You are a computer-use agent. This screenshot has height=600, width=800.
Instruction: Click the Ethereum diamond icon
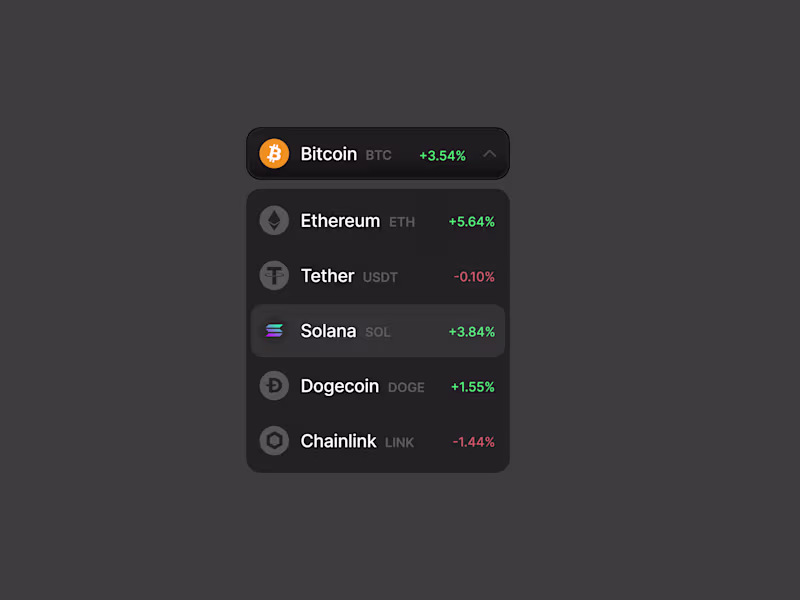274,221
